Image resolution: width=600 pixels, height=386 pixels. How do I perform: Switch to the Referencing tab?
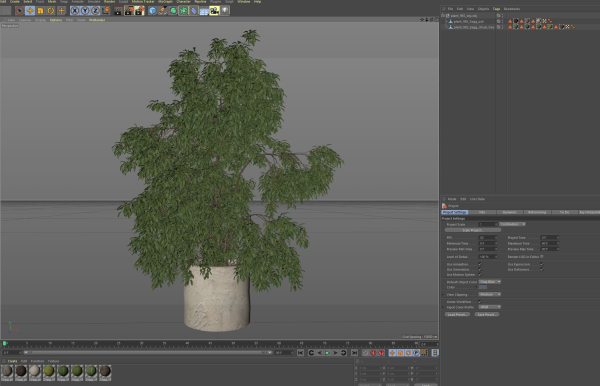(x=537, y=212)
